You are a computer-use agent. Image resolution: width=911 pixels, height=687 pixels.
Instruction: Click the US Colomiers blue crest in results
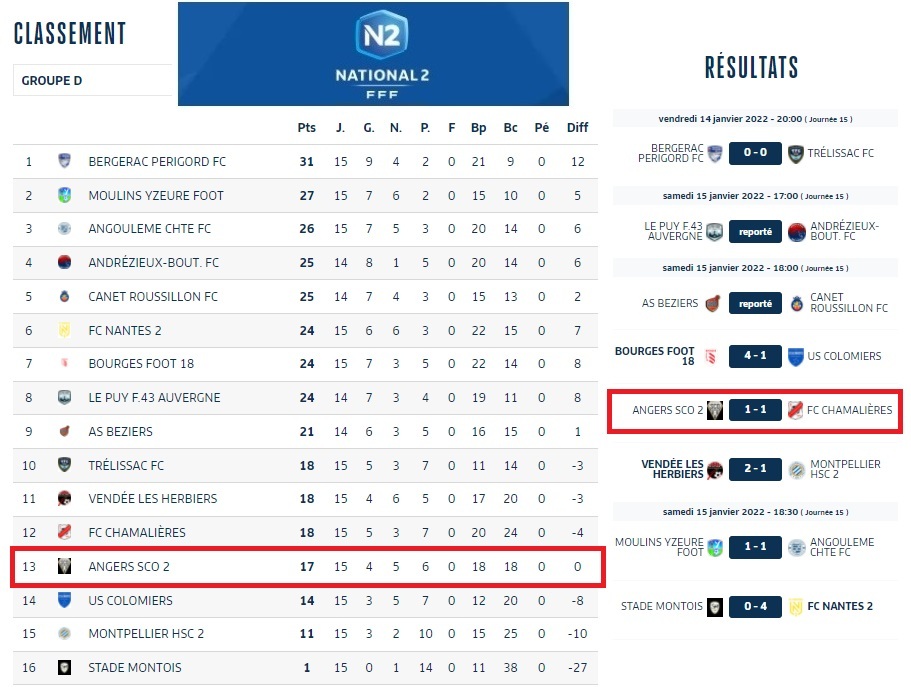pos(796,356)
